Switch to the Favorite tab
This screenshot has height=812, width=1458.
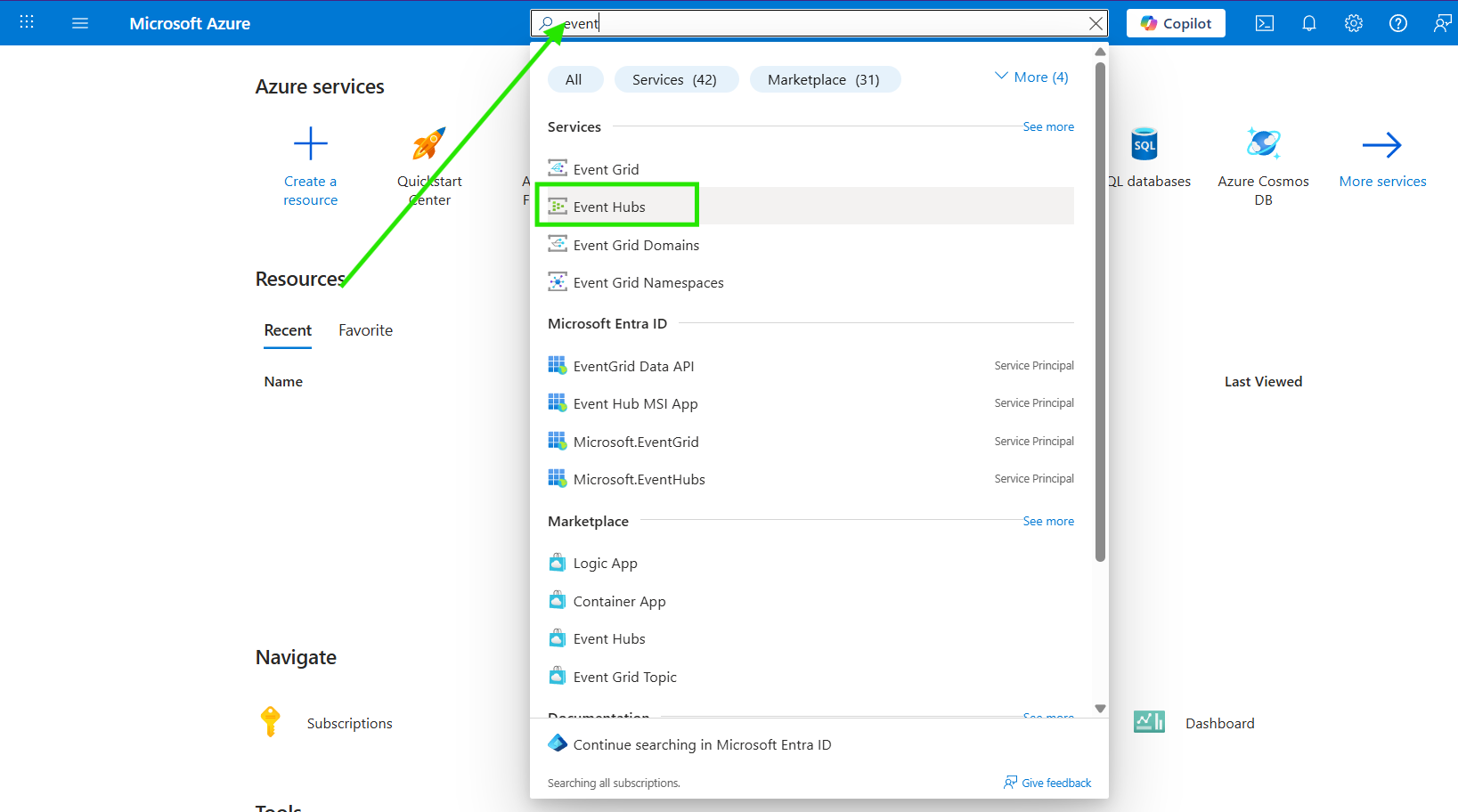[x=365, y=330]
